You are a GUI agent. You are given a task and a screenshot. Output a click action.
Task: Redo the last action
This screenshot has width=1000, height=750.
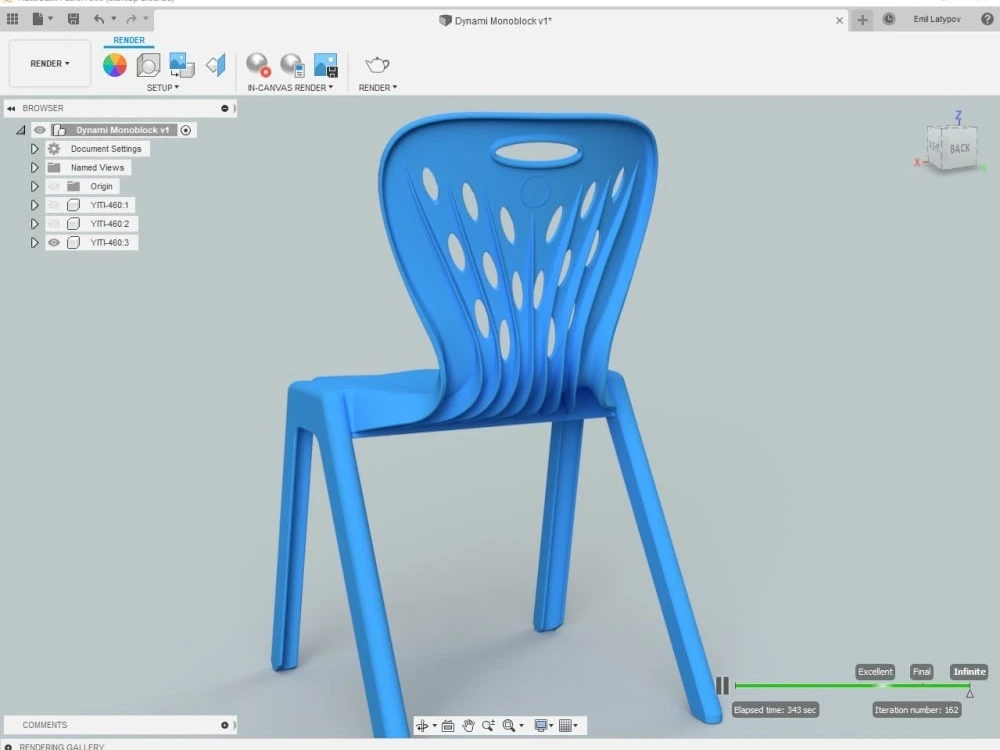coord(131,19)
